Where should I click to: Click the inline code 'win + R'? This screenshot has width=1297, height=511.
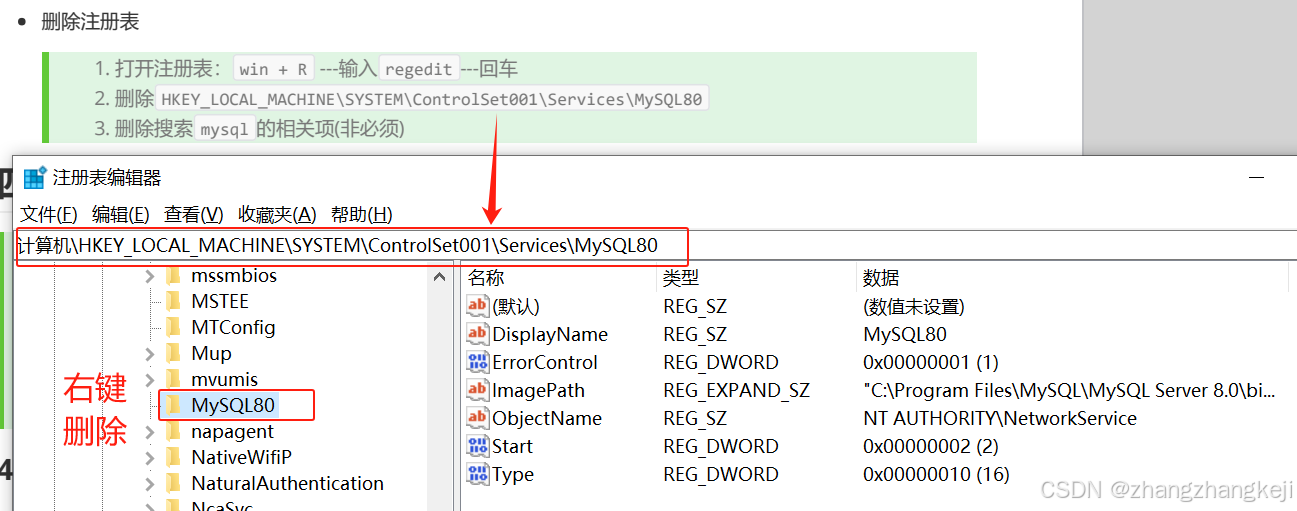click(x=274, y=69)
